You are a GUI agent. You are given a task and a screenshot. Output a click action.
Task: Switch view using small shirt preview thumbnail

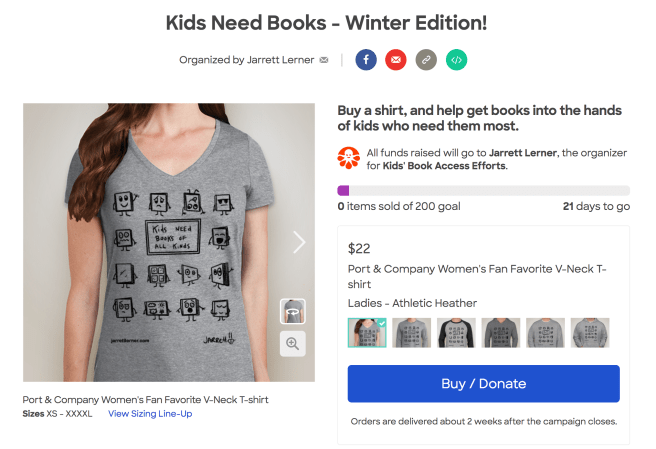pyautogui.click(x=293, y=310)
